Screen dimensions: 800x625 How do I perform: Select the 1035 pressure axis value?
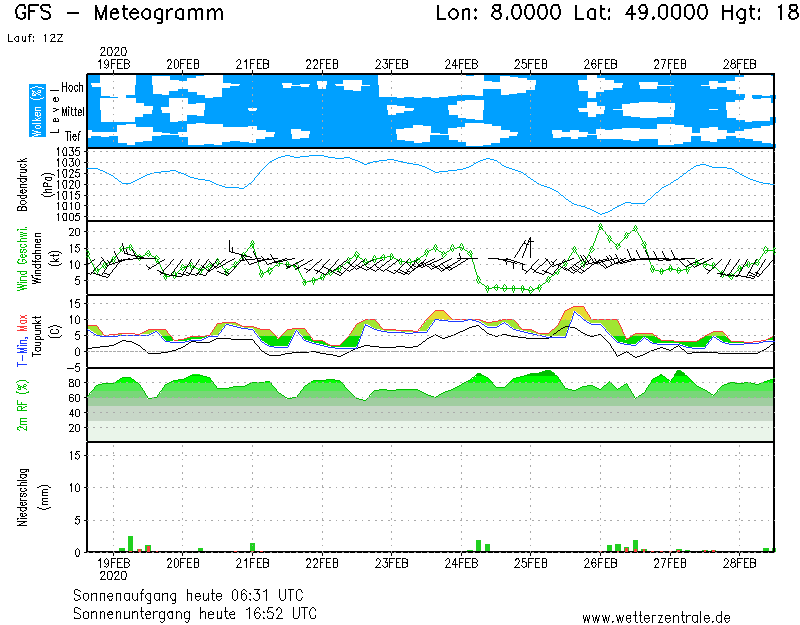coord(68,152)
